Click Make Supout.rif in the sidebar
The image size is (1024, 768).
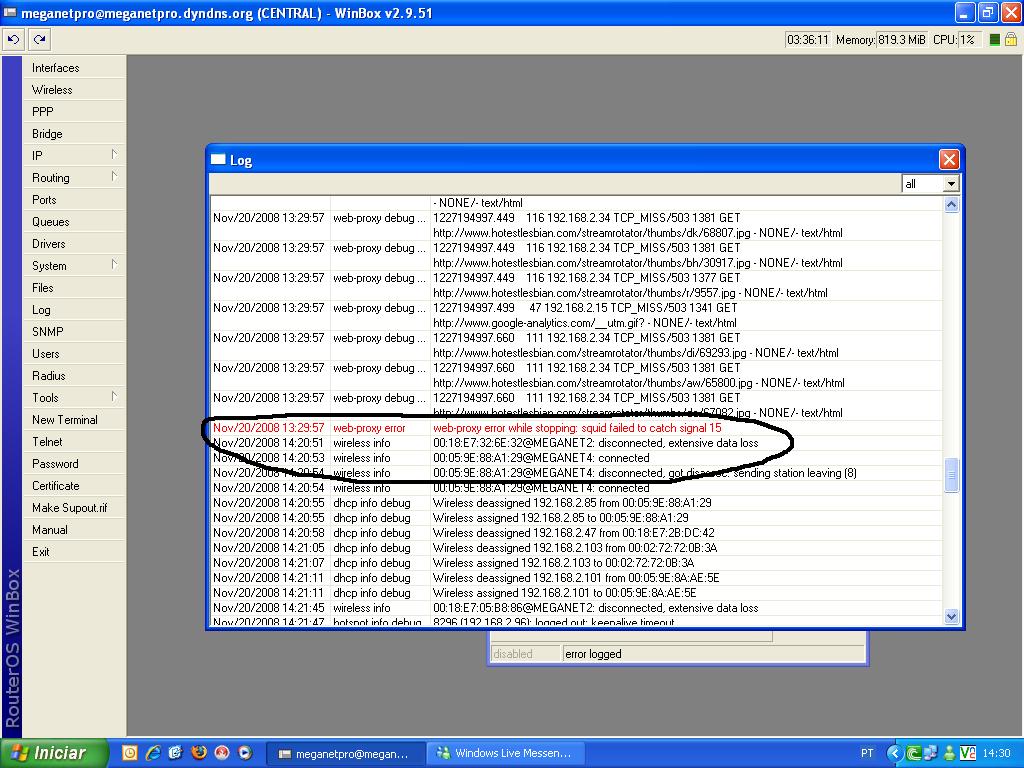point(74,507)
